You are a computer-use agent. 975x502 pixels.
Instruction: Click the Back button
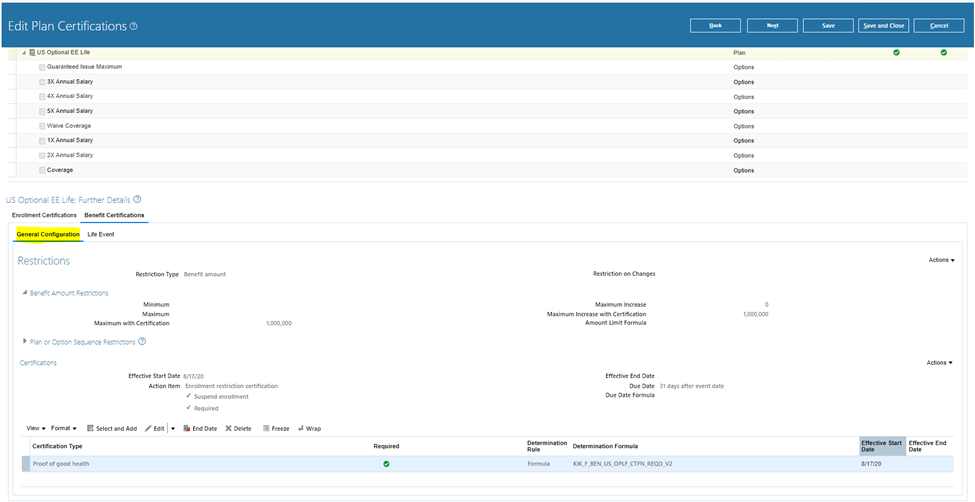point(715,26)
